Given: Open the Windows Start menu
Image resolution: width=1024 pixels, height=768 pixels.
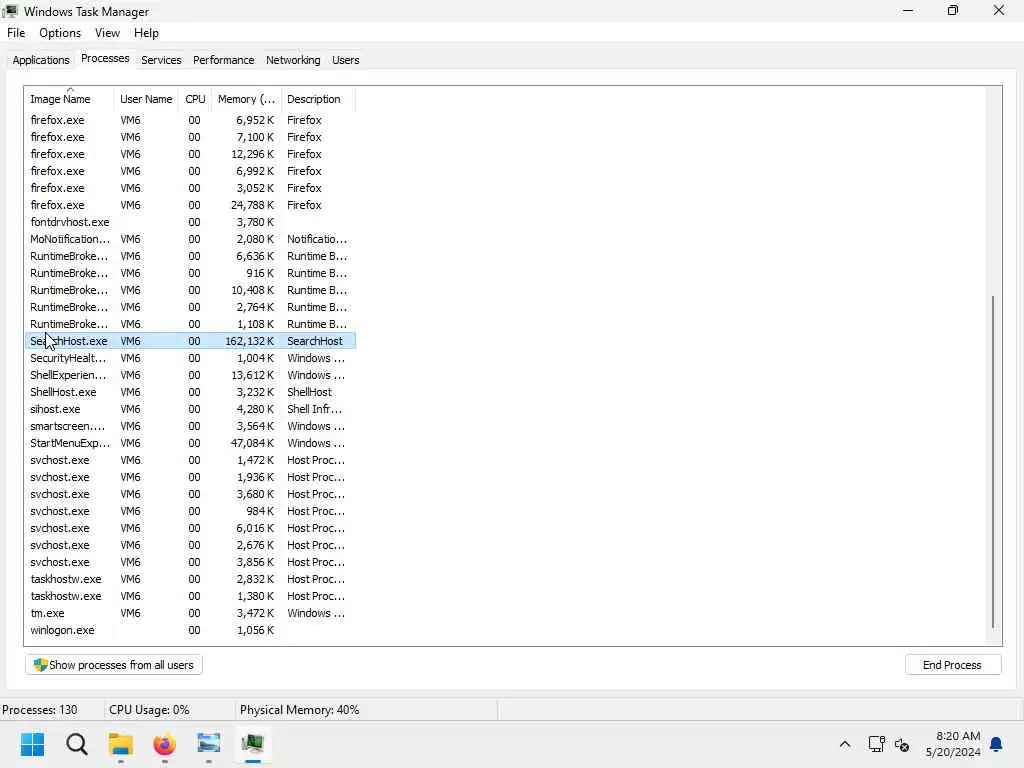Looking at the screenshot, I should (x=32, y=744).
